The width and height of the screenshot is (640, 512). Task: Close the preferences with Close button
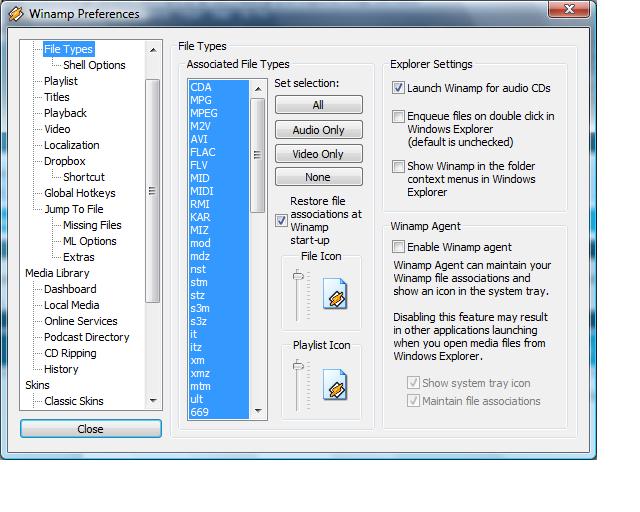(91, 429)
